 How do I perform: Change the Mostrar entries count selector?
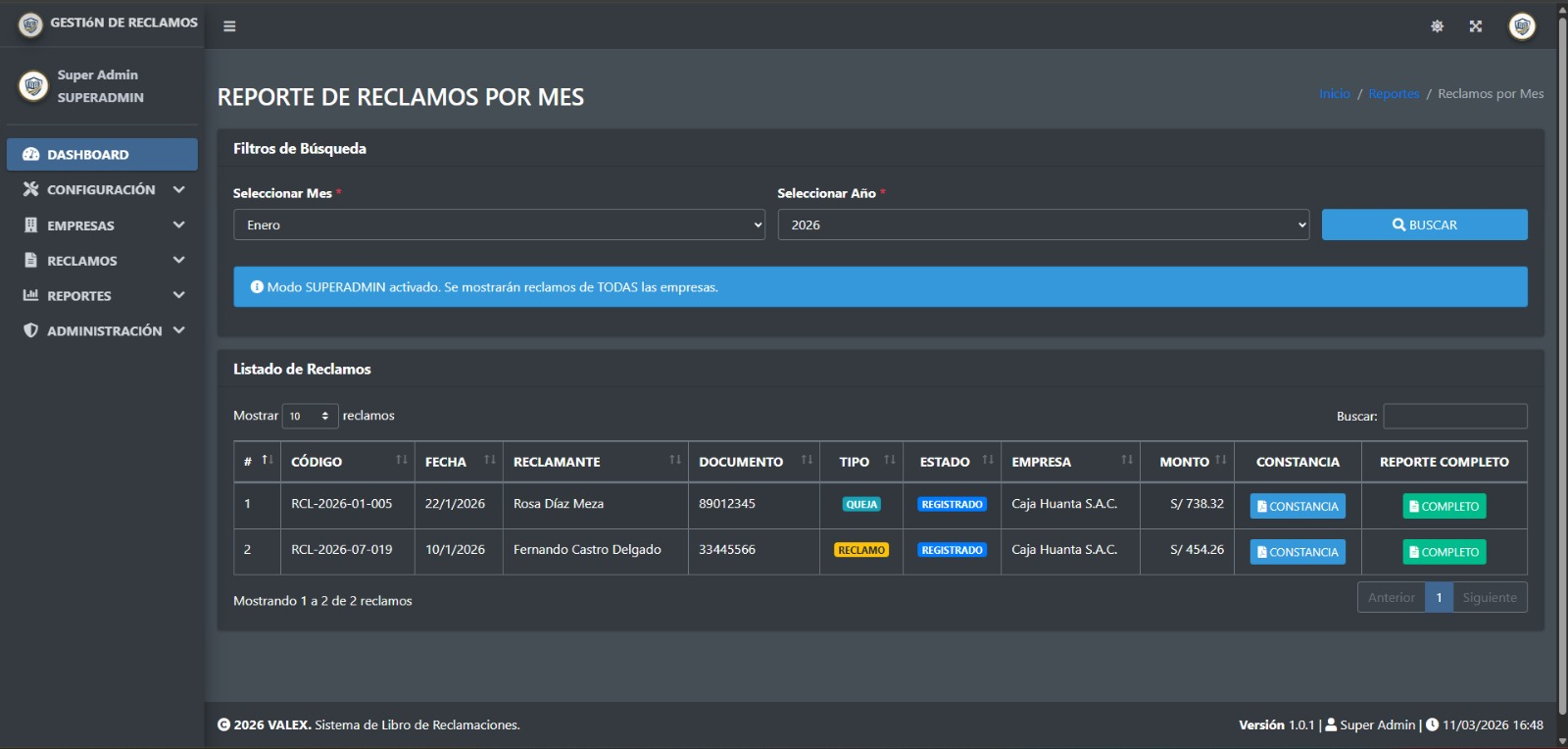311,416
